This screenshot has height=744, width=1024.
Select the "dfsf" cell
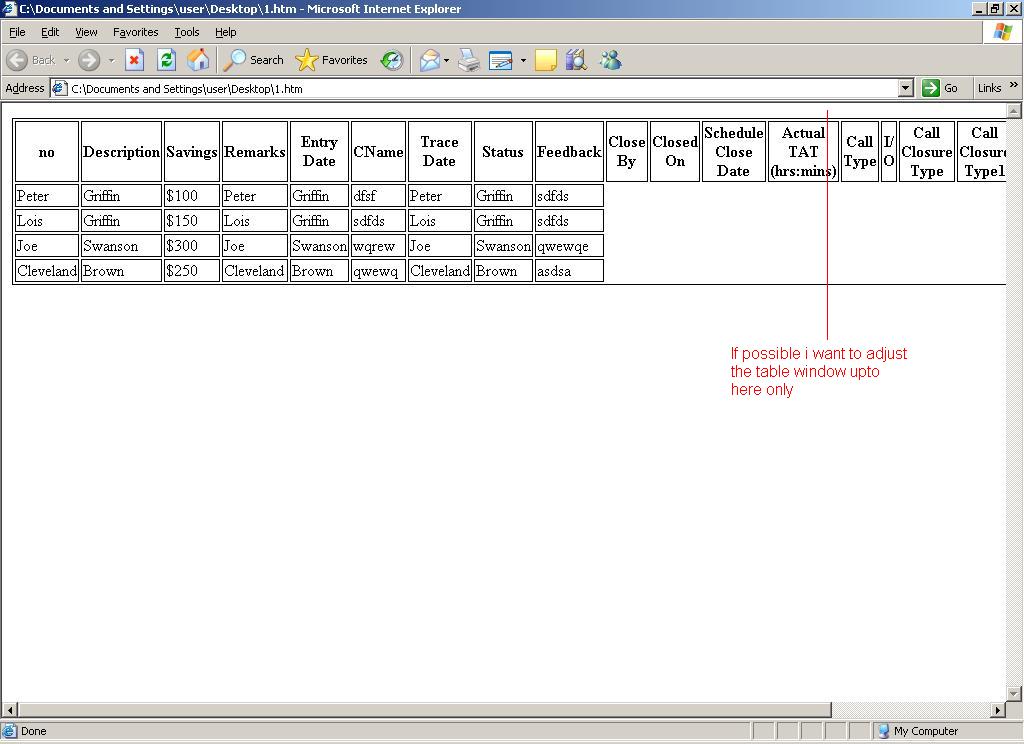378,196
